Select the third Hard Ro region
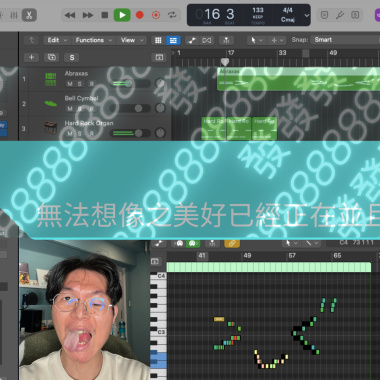The height and width of the screenshot is (380, 380). pyautogui.click(x=264, y=128)
